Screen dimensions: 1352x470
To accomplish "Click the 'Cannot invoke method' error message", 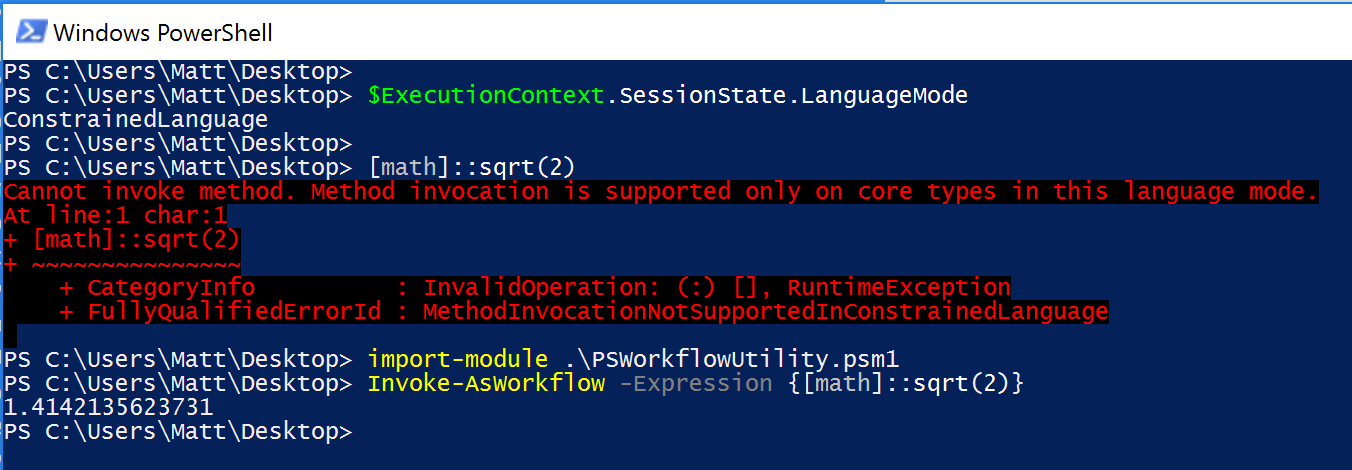I will (x=661, y=191).
